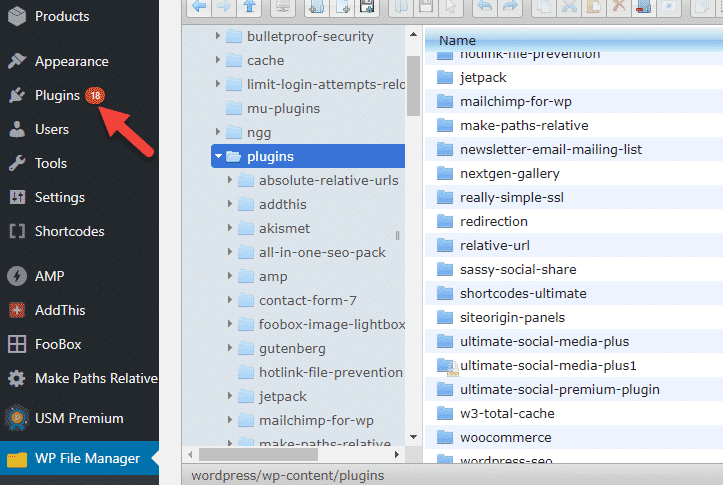Open the mount network volume tool
This screenshot has height=485, width=723.
pos(283,6)
